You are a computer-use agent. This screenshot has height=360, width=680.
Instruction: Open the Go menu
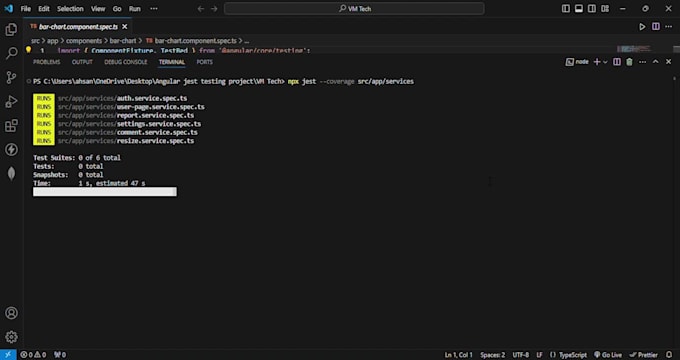click(117, 9)
